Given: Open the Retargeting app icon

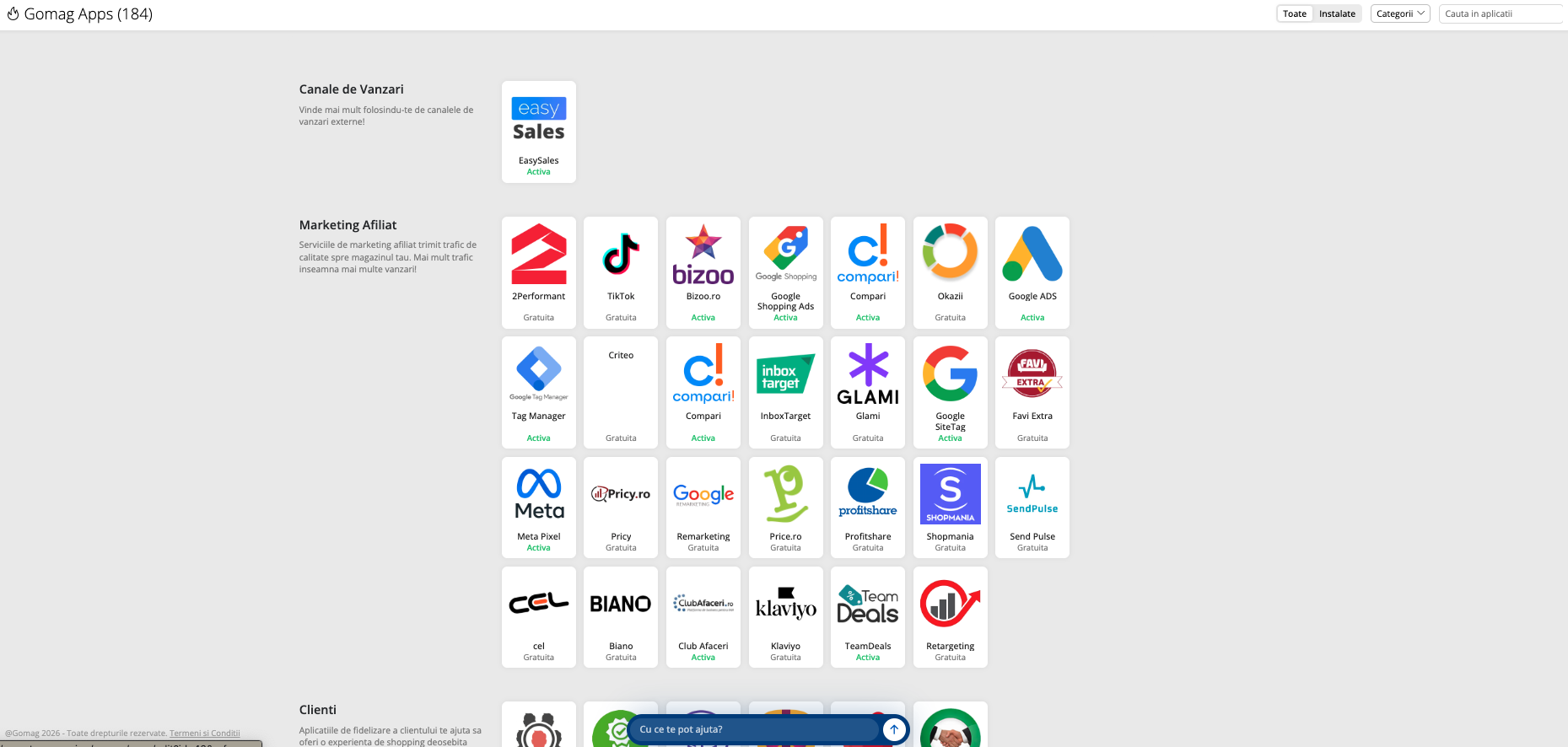Looking at the screenshot, I should point(950,604).
